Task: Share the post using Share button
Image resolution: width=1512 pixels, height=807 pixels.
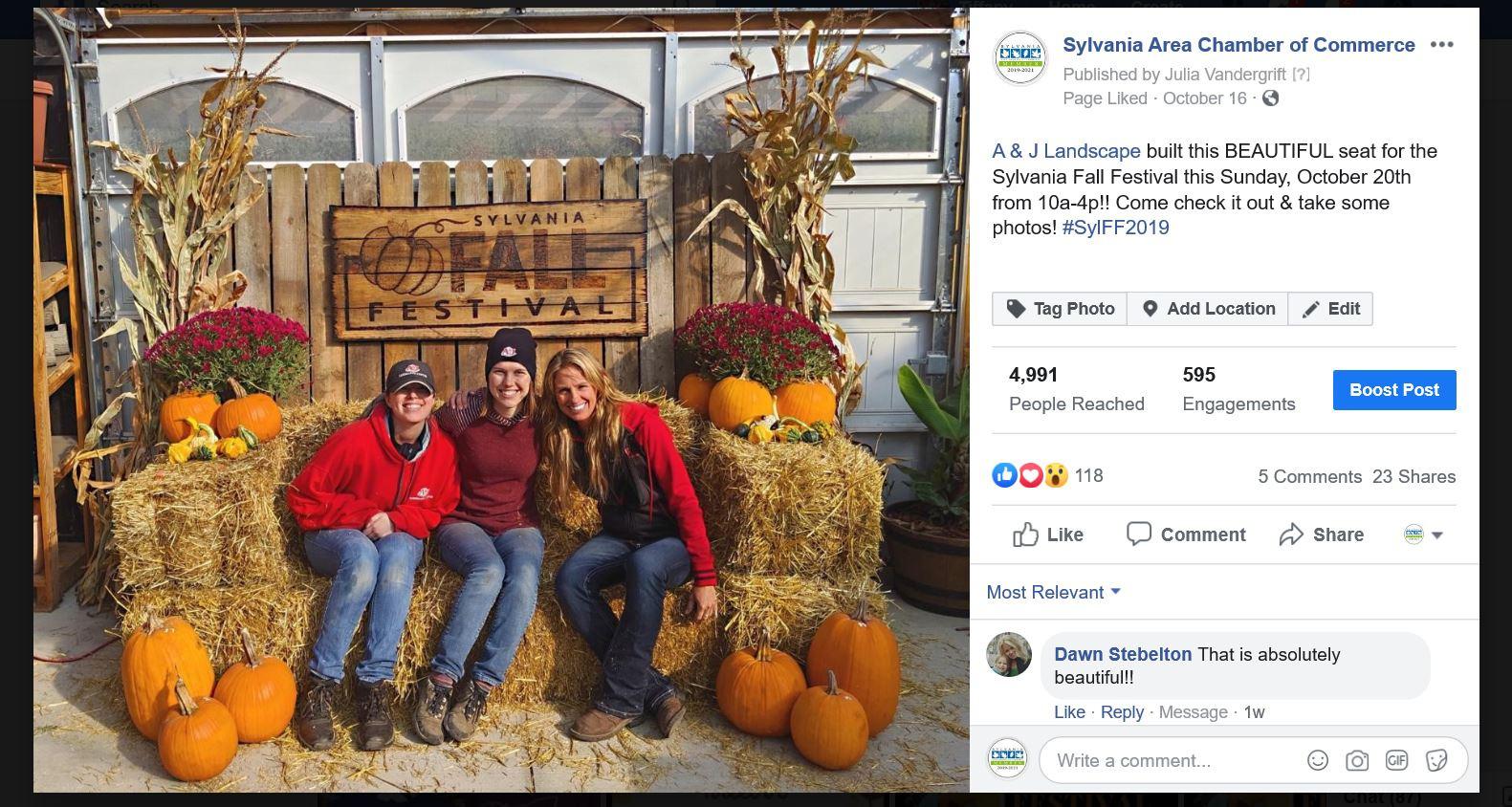Action: pos(1322,534)
